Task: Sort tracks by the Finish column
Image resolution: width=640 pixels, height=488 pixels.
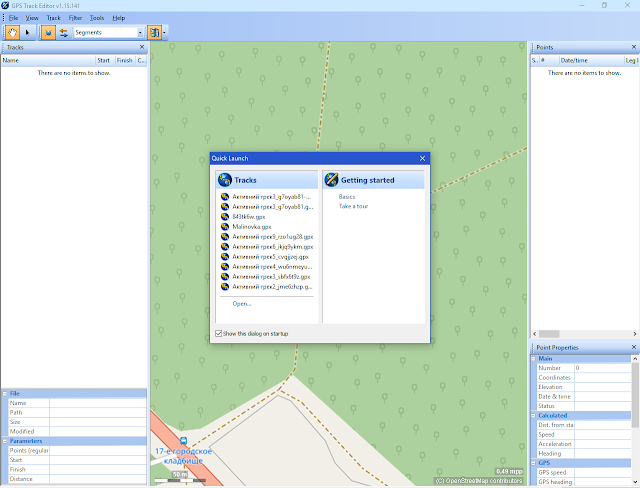Action: pyautogui.click(x=124, y=60)
